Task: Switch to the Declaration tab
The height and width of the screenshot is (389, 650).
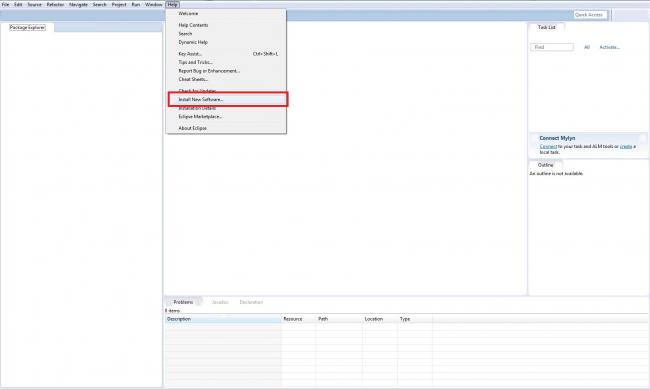Action: [251, 302]
